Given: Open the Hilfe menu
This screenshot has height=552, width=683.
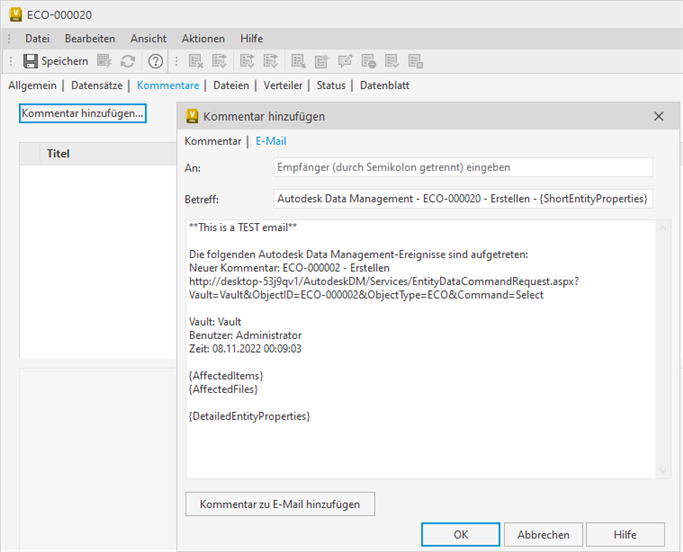Looking at the screenshot, I should point(252,39).
